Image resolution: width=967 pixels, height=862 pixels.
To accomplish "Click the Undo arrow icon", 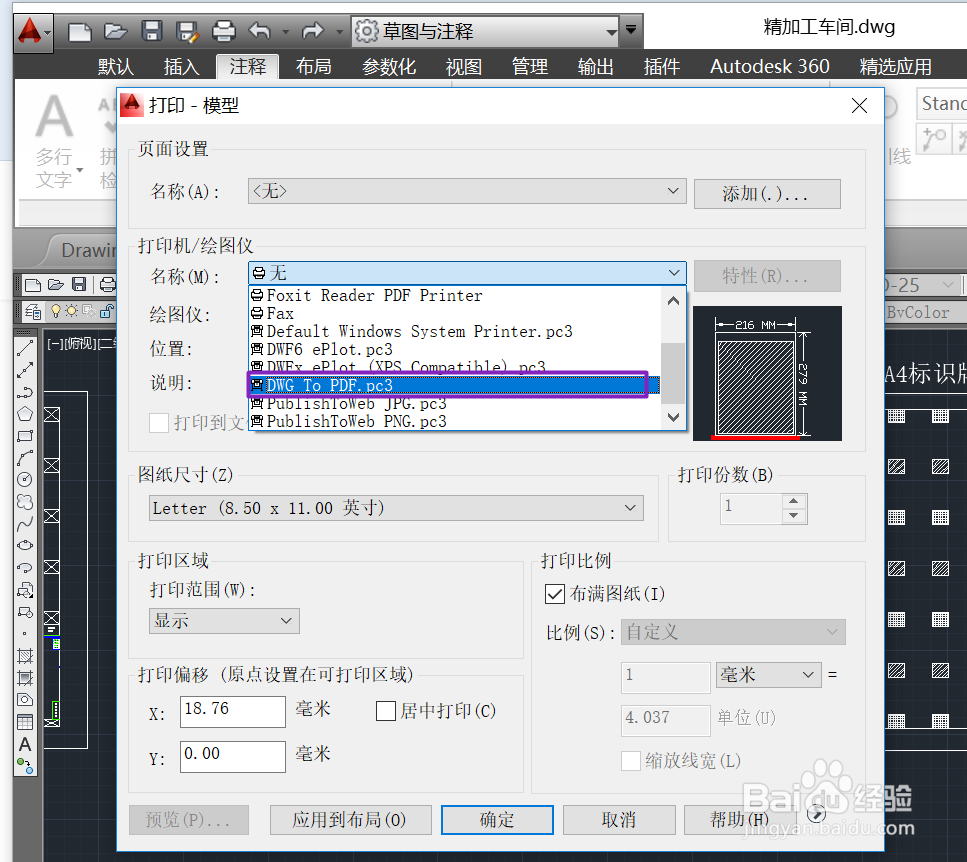I will click(260, 30).
